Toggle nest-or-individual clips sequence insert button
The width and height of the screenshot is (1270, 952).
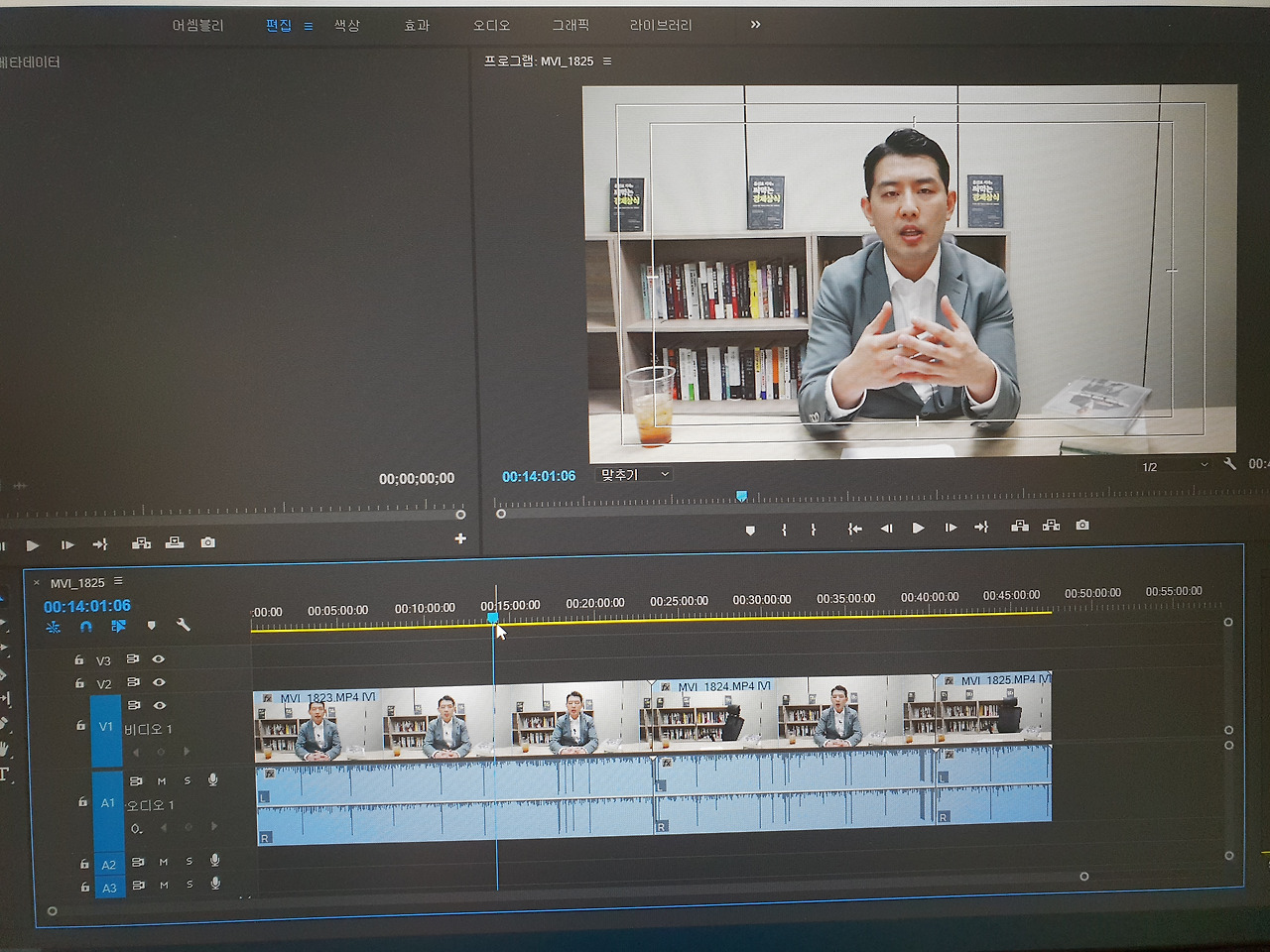coord(54,627)
